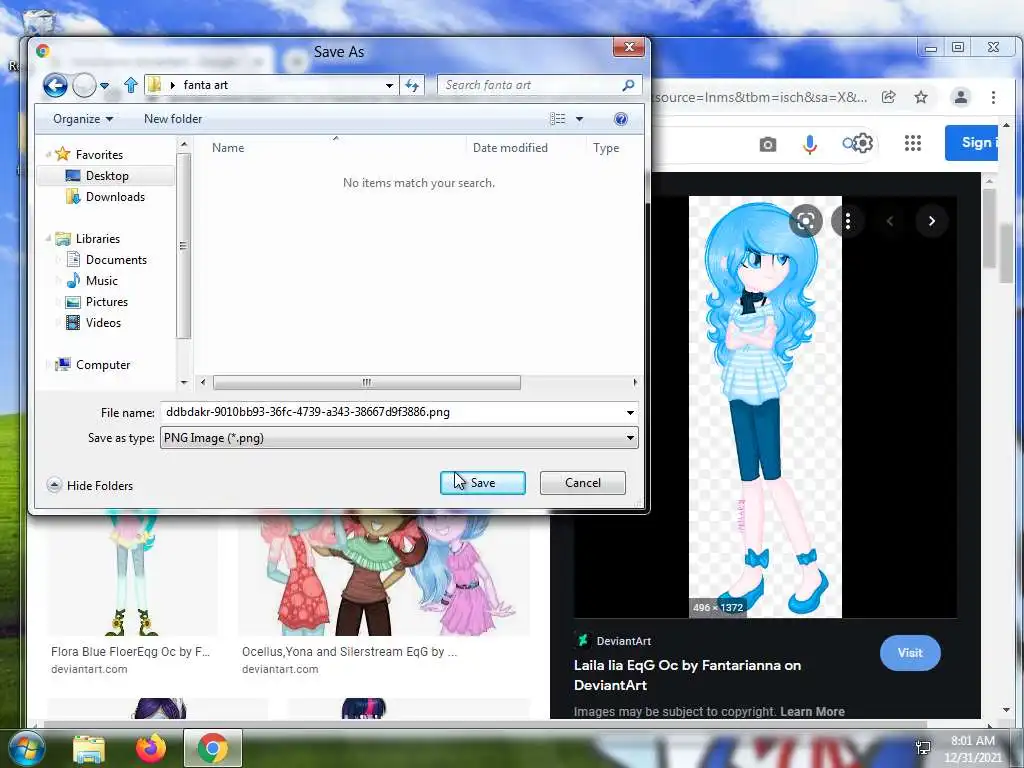
Task: Click the DeviantArt logo icon in preview
Action: [x=582, y=641]
